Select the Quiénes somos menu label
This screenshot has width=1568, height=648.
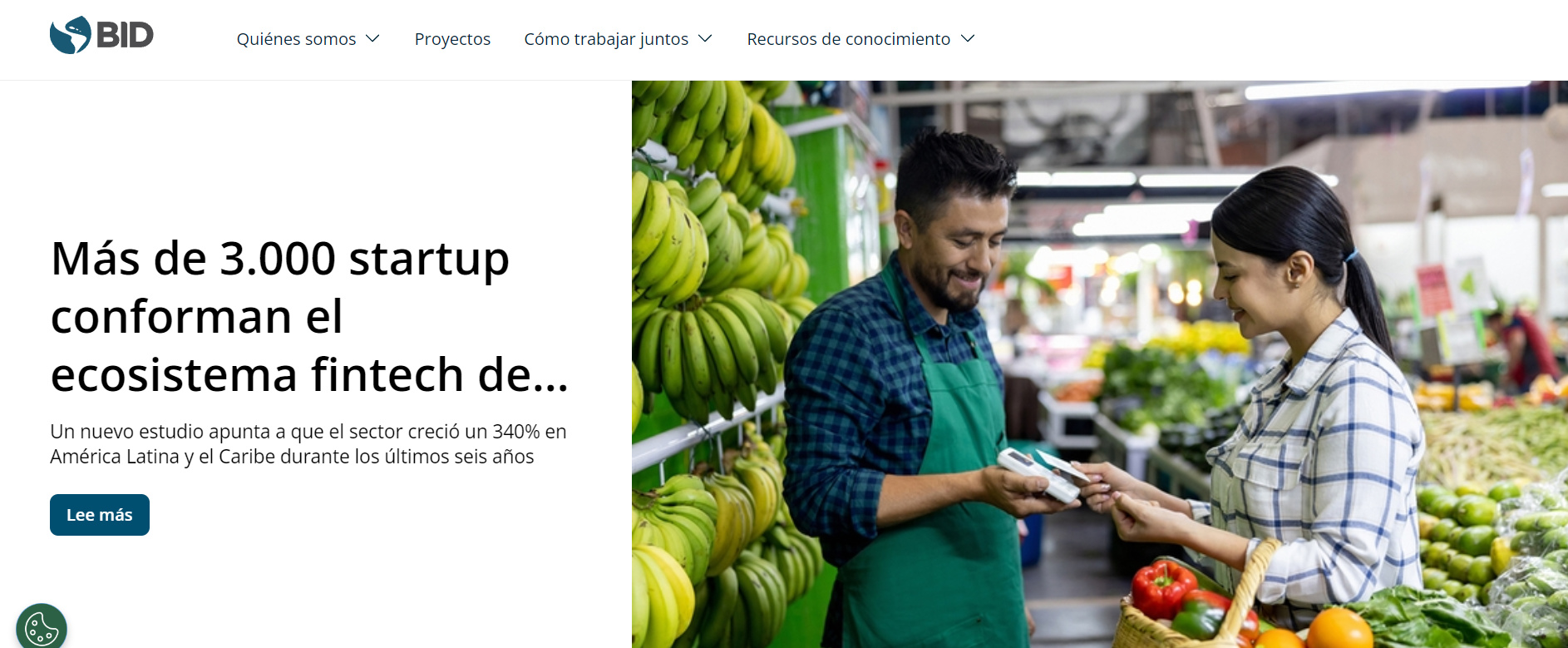296,39
